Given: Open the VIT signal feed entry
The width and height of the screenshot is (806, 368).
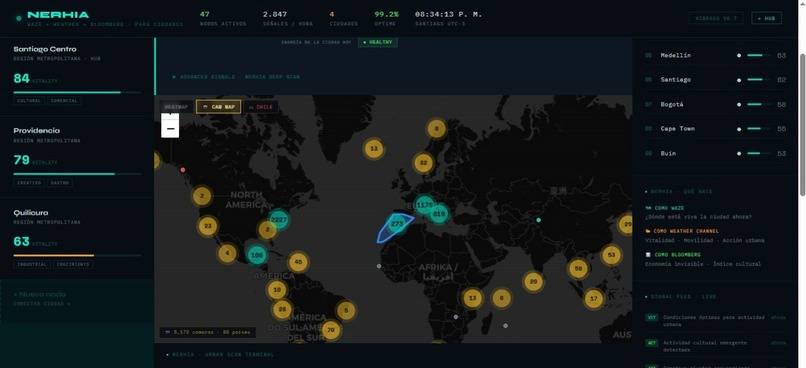Looking at the screenshot, I should (x=716, y=321).
